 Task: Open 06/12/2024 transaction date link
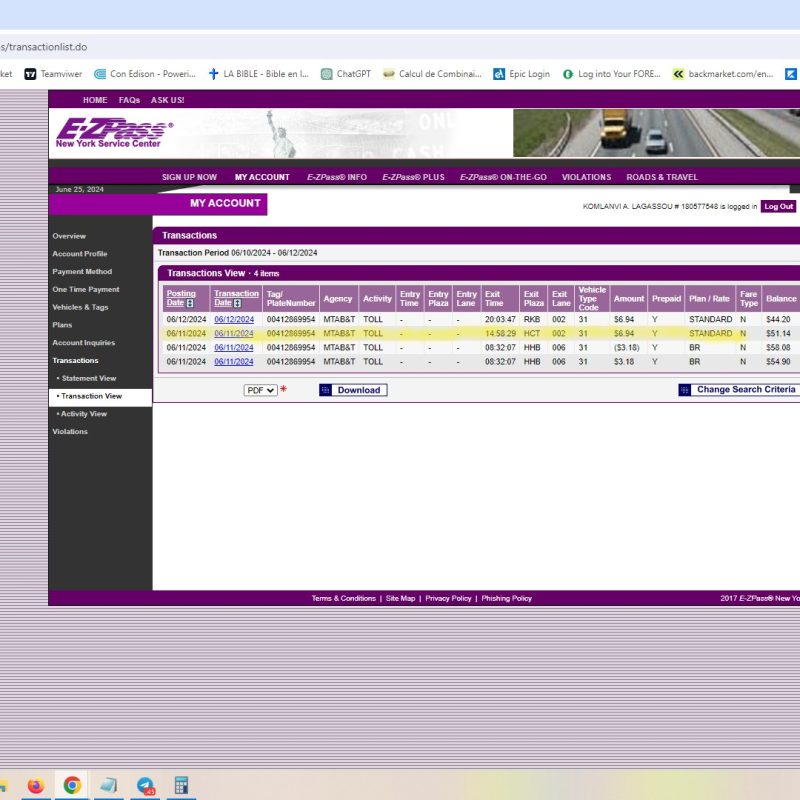(x=234, y=319)
